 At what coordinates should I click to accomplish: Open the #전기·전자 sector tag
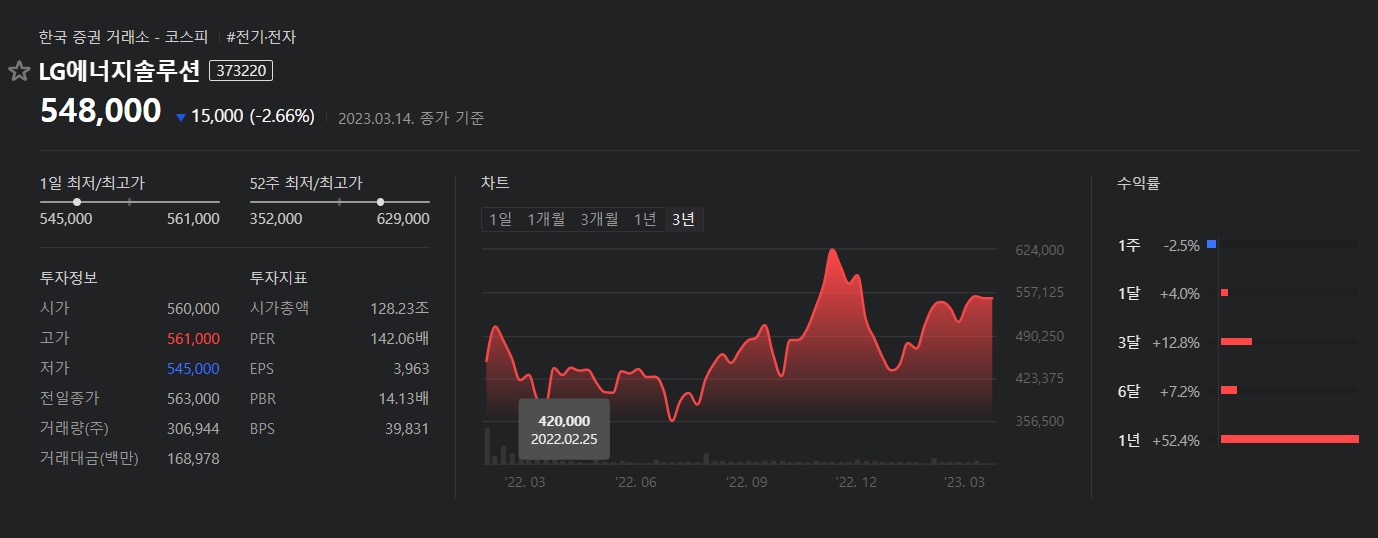coord(261,37)
